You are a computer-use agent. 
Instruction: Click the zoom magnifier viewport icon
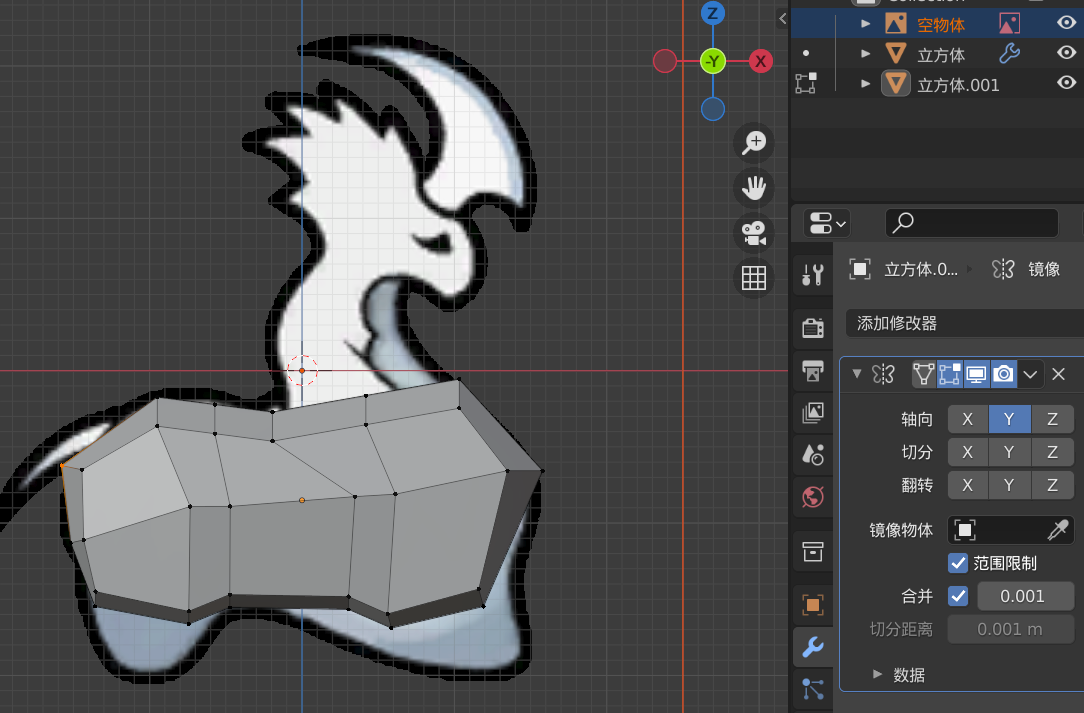tap(754, 143)
